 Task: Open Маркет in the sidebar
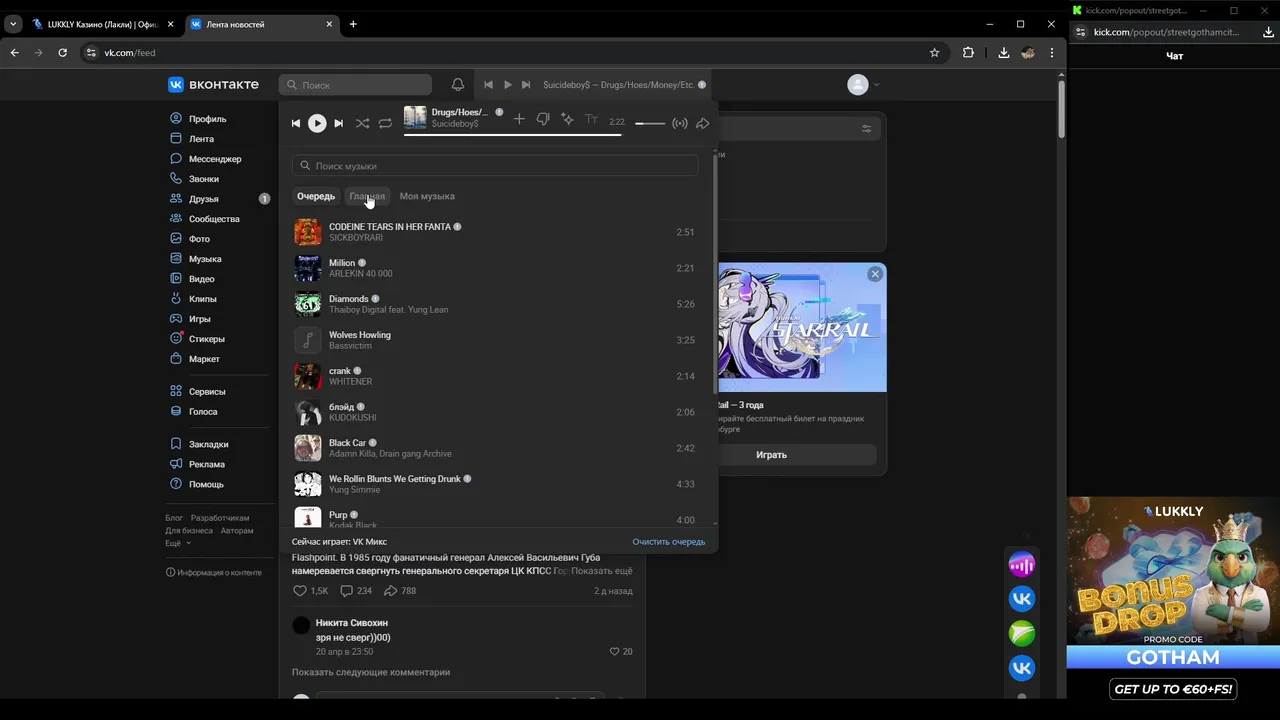(204, 359)
